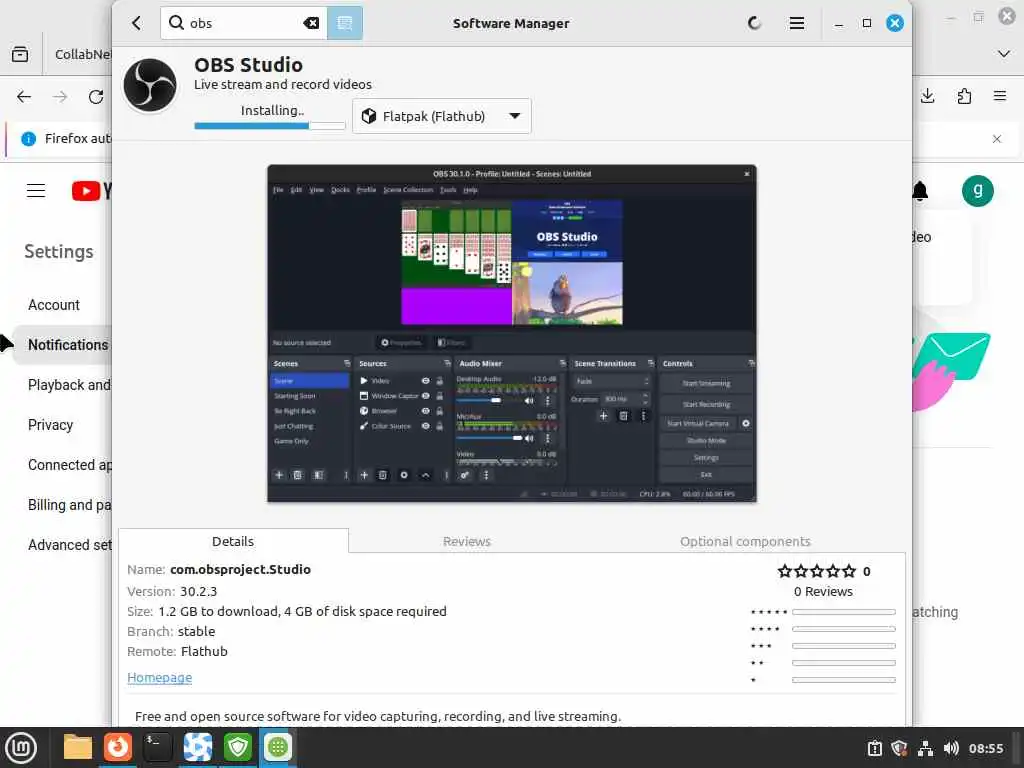This screenshot has width=1024, height=768.
Task: Open the Homepage link
Action: pos(159,677)
